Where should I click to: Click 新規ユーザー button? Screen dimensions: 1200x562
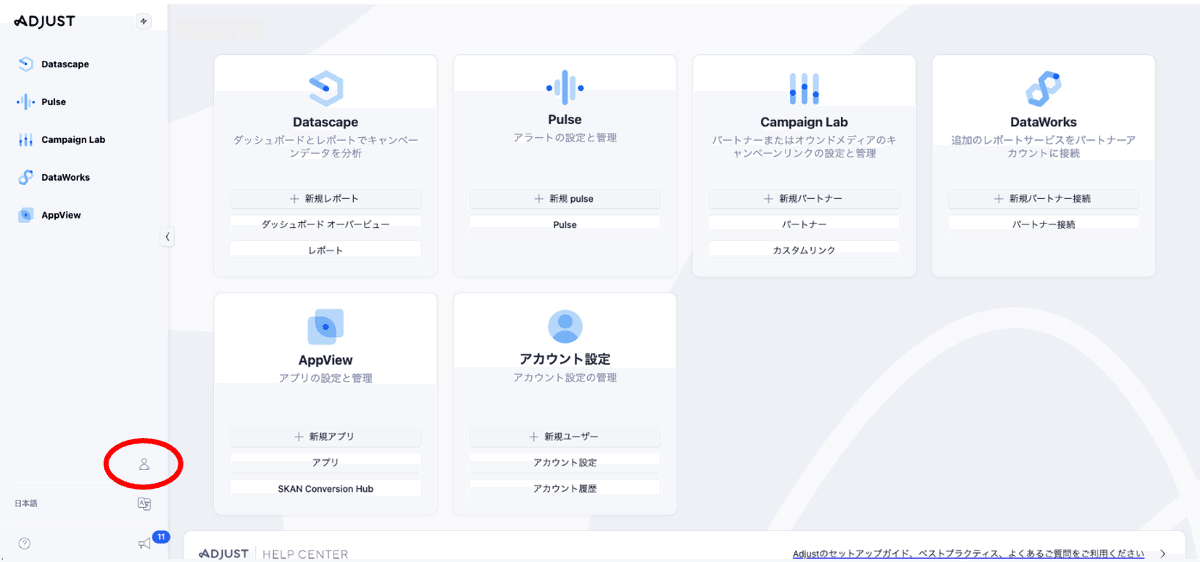[x=565, y=437]
